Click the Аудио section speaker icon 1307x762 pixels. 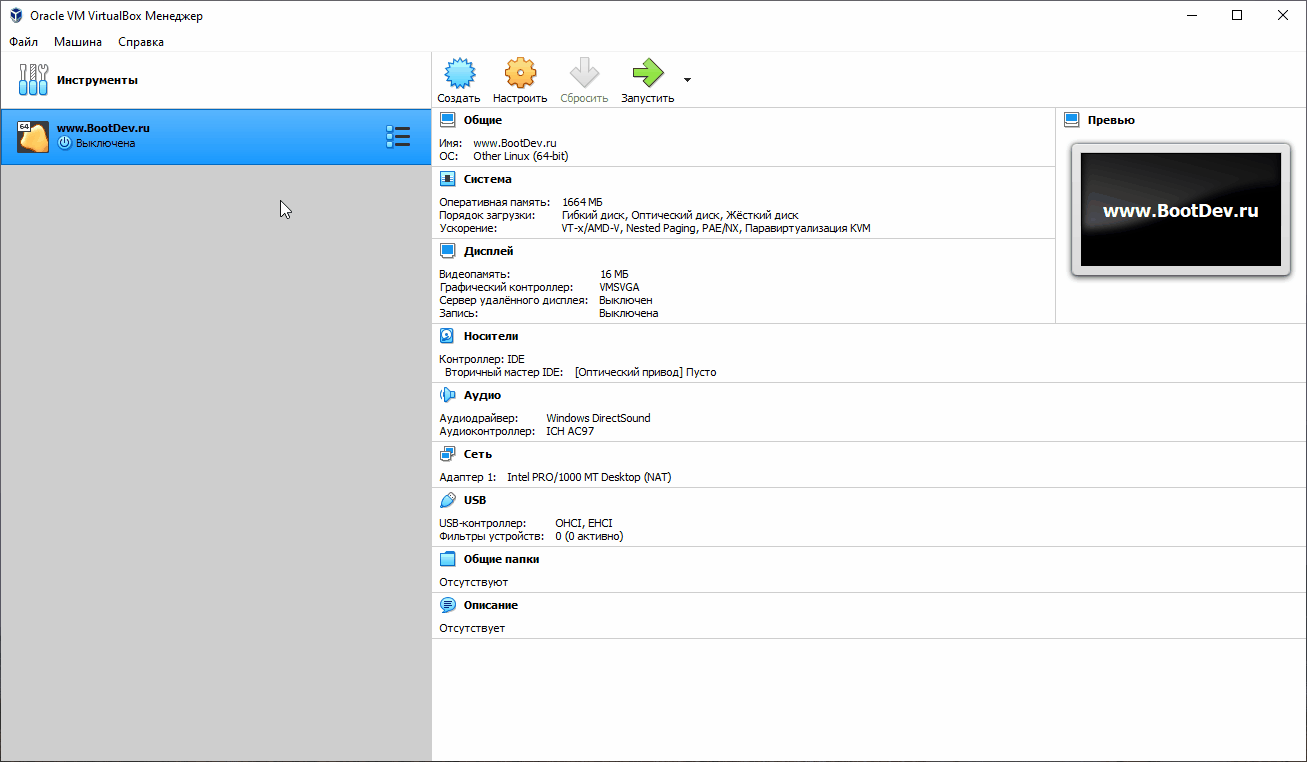coord(447,395)
